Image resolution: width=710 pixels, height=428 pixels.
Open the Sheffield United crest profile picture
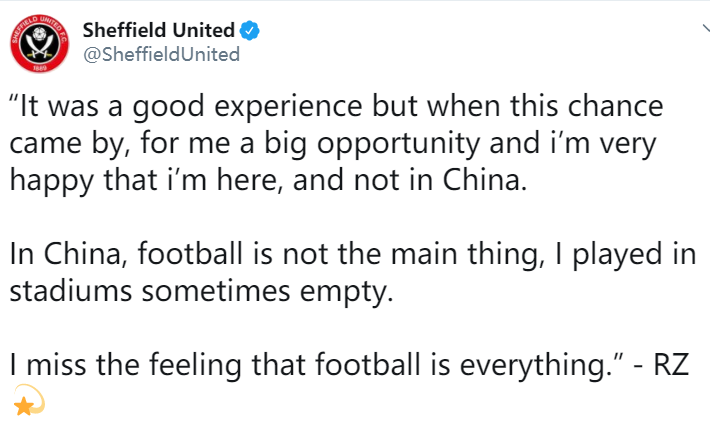(x=39, y=43)
